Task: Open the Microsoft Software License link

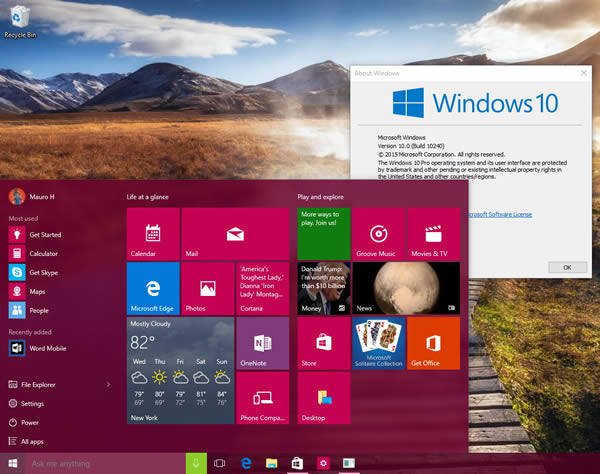Action: (x=500, y=214)
